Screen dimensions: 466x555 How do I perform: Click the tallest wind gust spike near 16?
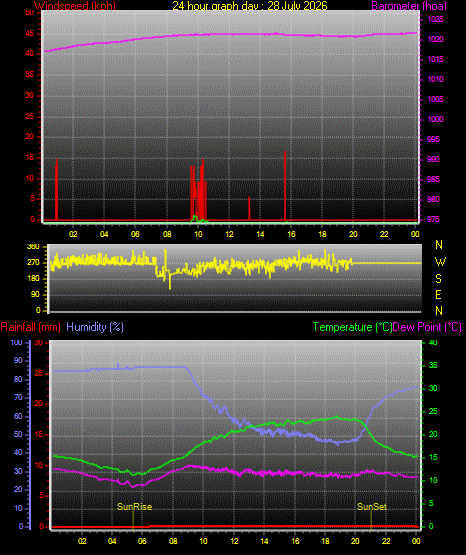285,185
